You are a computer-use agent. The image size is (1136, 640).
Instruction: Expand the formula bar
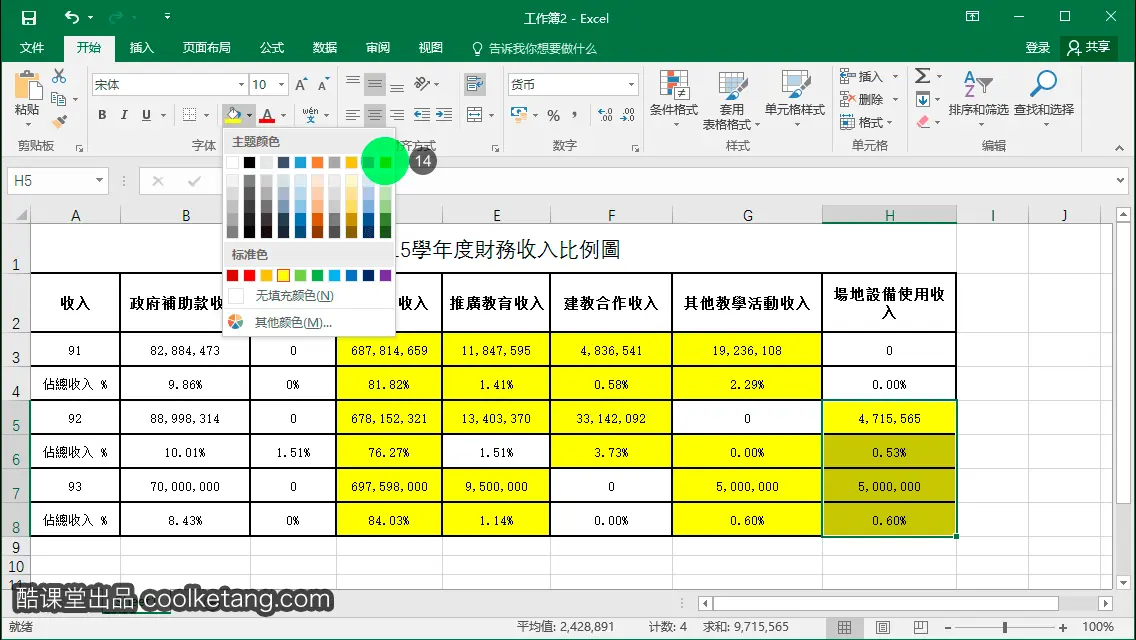tap(1120, 180)
